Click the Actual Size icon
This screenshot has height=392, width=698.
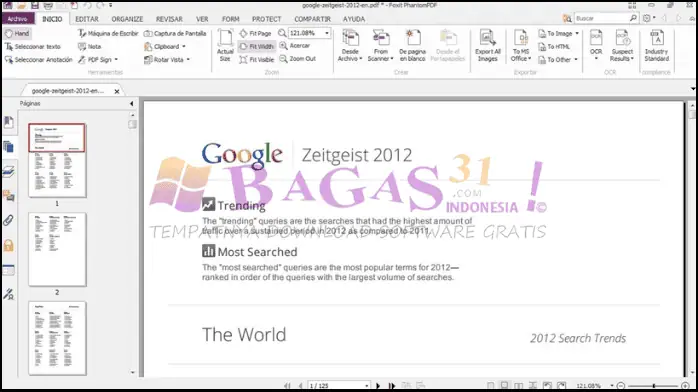[x=225, y=45]
